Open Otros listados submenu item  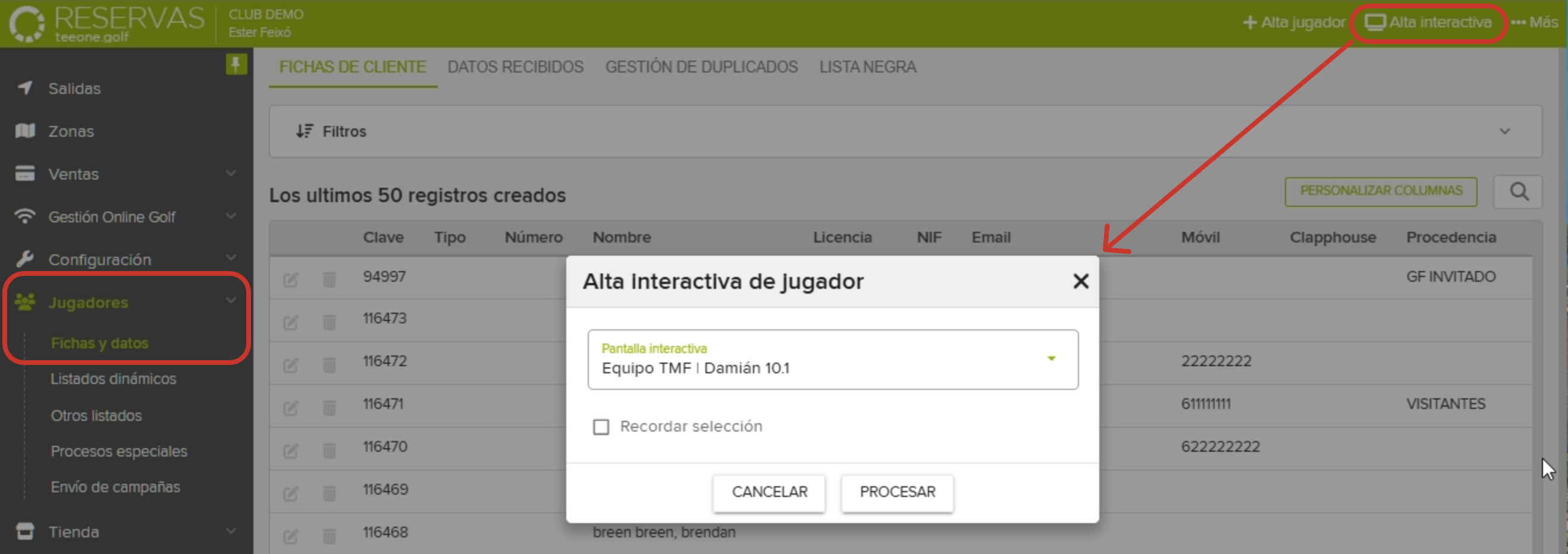click(x=96, y=415)
